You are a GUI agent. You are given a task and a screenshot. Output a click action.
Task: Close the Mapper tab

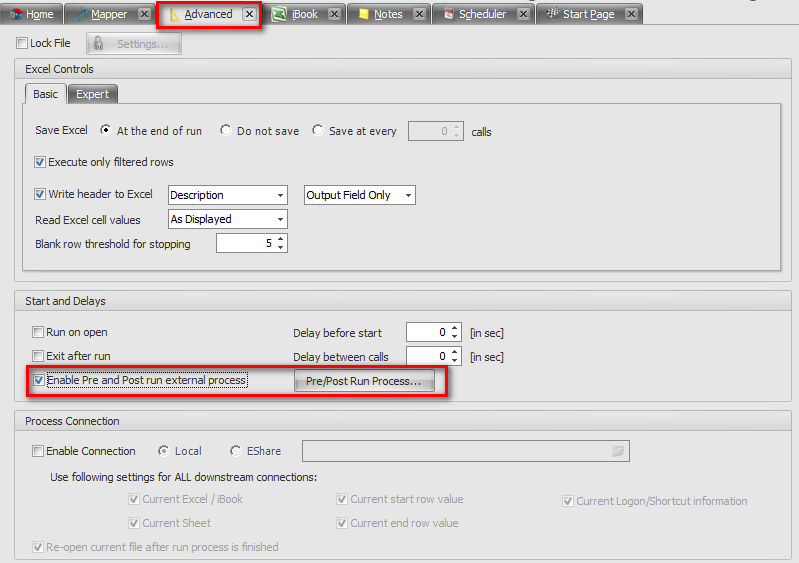(x=144, y=14)
